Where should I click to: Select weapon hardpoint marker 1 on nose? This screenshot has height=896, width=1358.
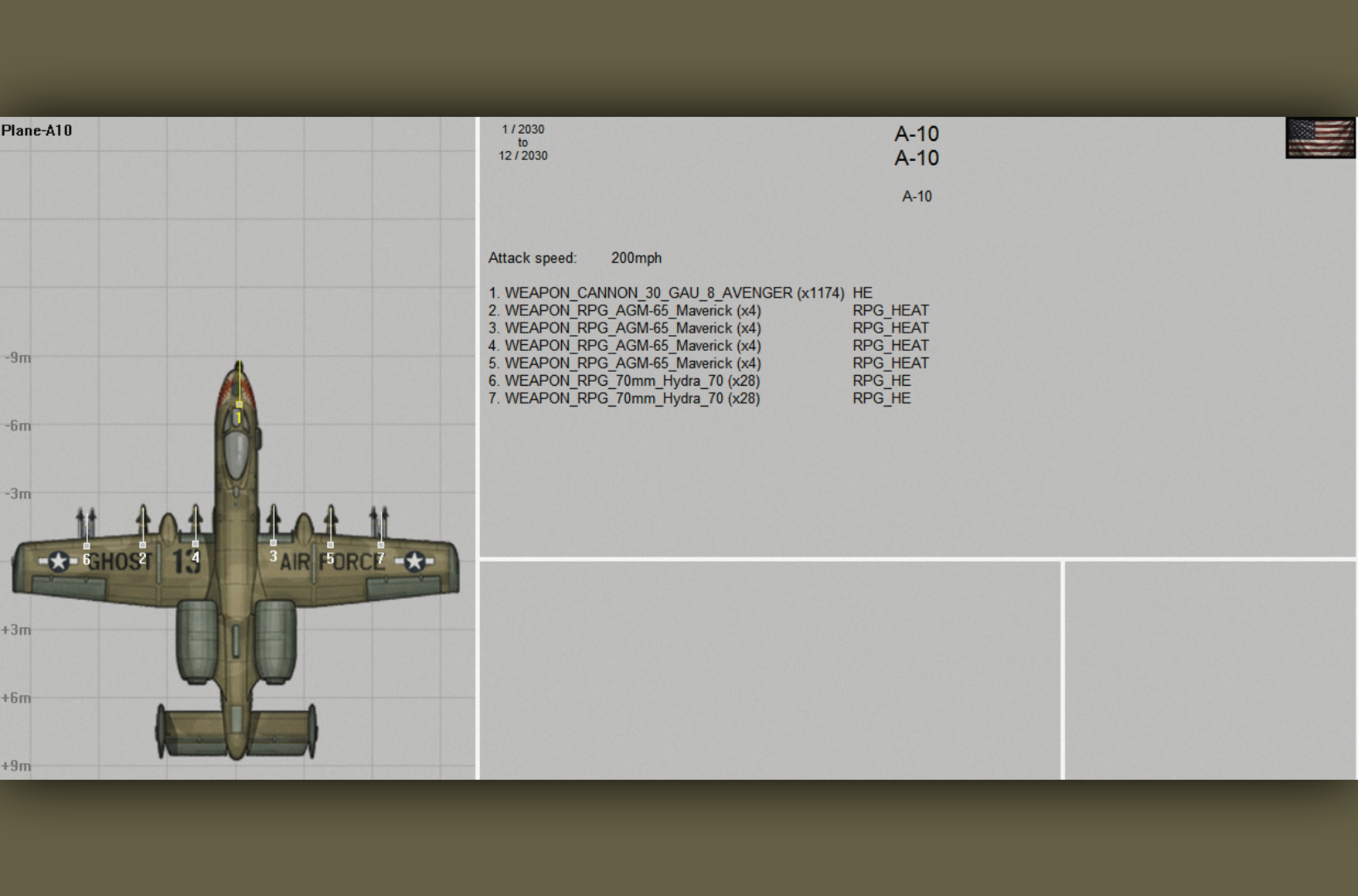238,406
